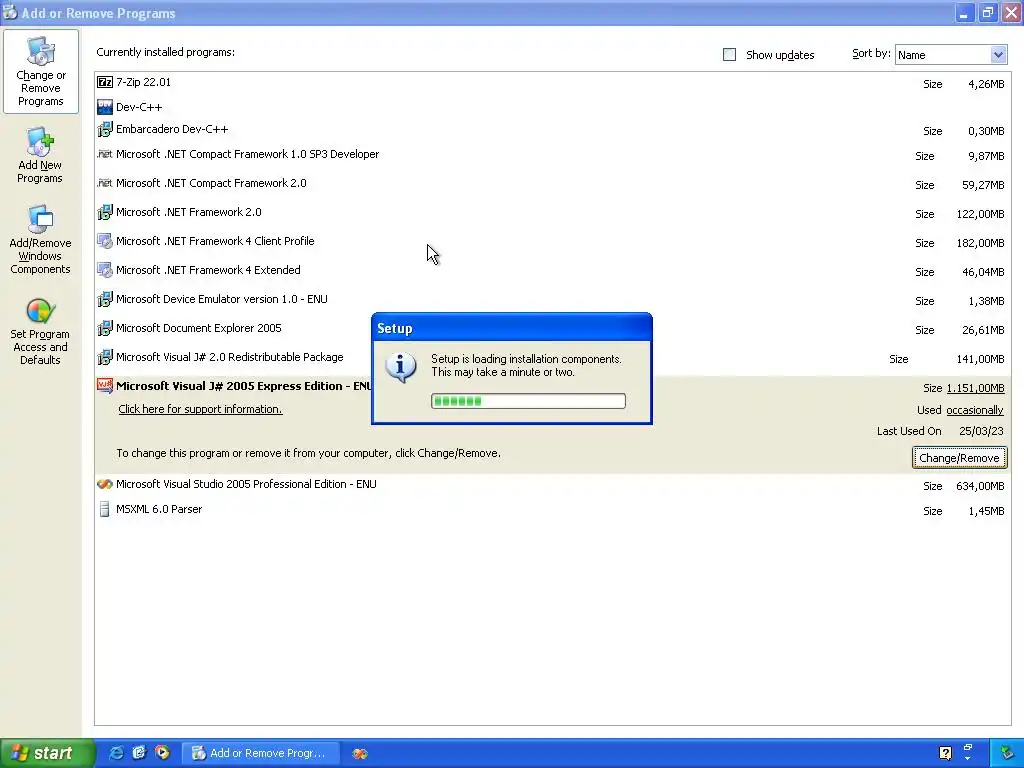
Task: Open Windows Media Player from quick launch
Action: coord(162,753)
